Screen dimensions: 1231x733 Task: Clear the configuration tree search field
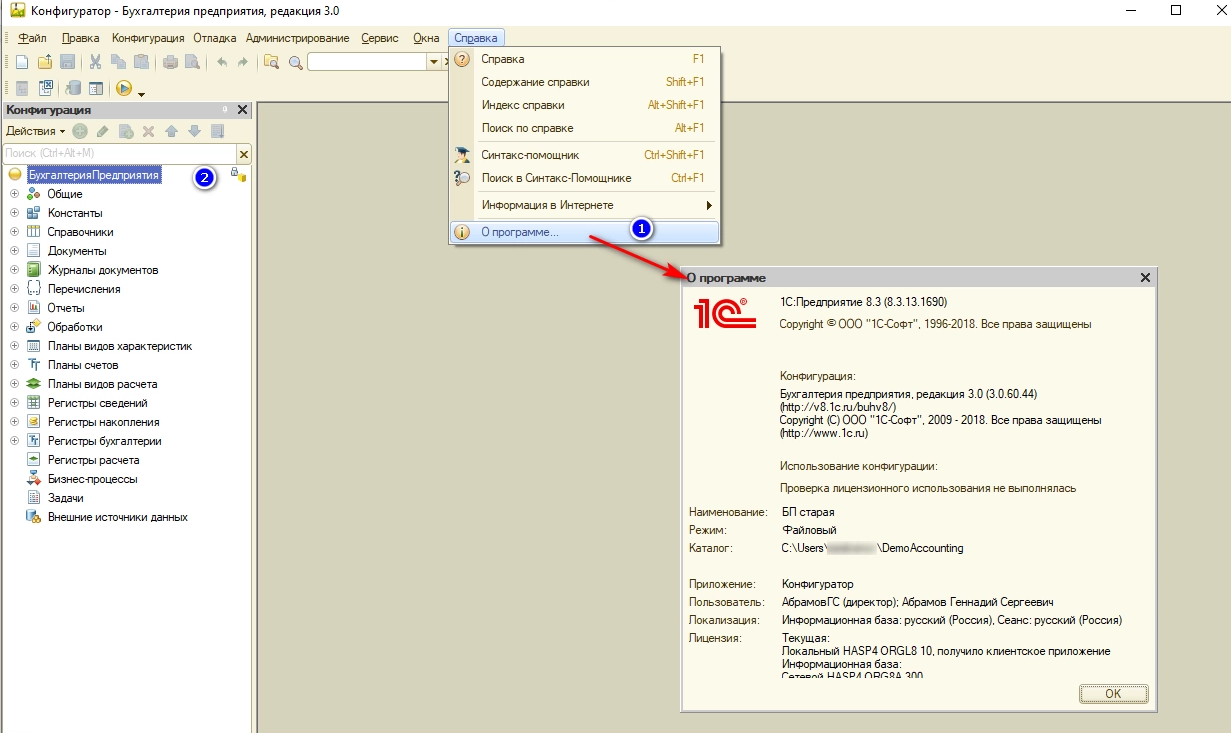pyautogui.click(x=243, y=153)
